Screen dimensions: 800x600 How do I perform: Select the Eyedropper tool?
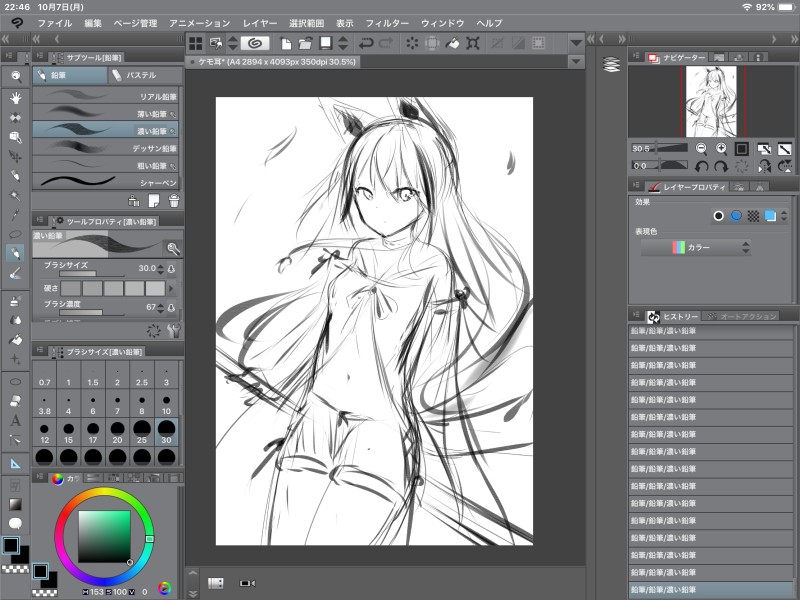click(15, 215)
